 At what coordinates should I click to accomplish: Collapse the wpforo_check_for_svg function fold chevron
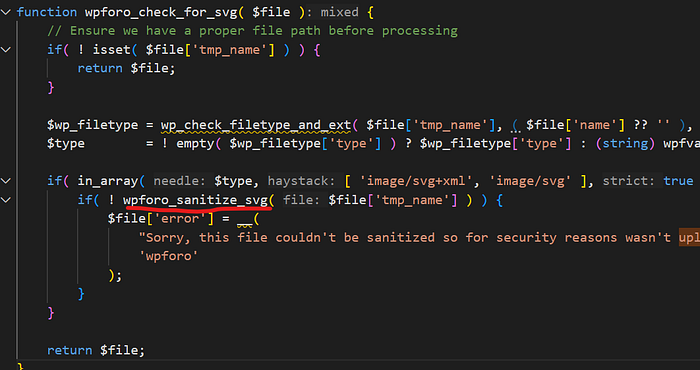[x=5, y=12]
